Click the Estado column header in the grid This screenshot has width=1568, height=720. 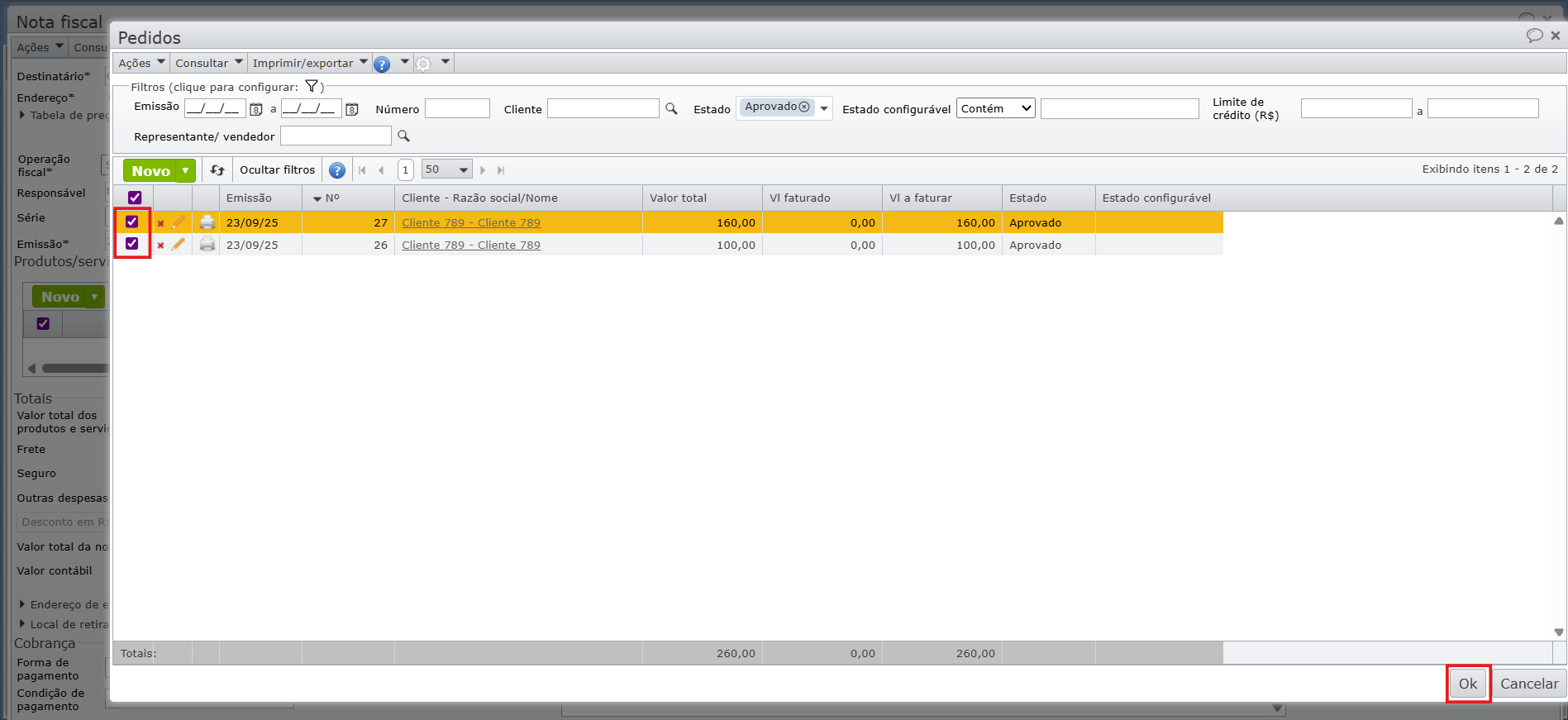1049,198
